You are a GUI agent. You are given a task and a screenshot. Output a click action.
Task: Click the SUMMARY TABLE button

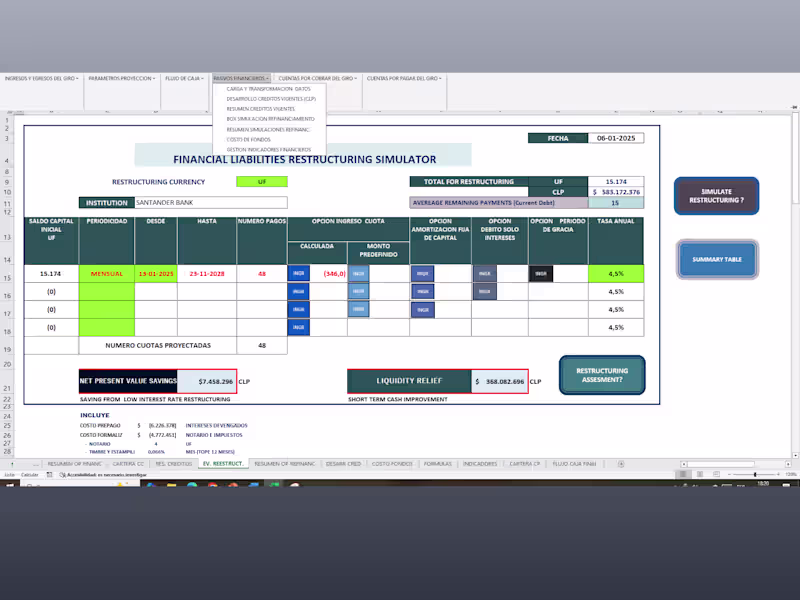click(x=717, y=259)
